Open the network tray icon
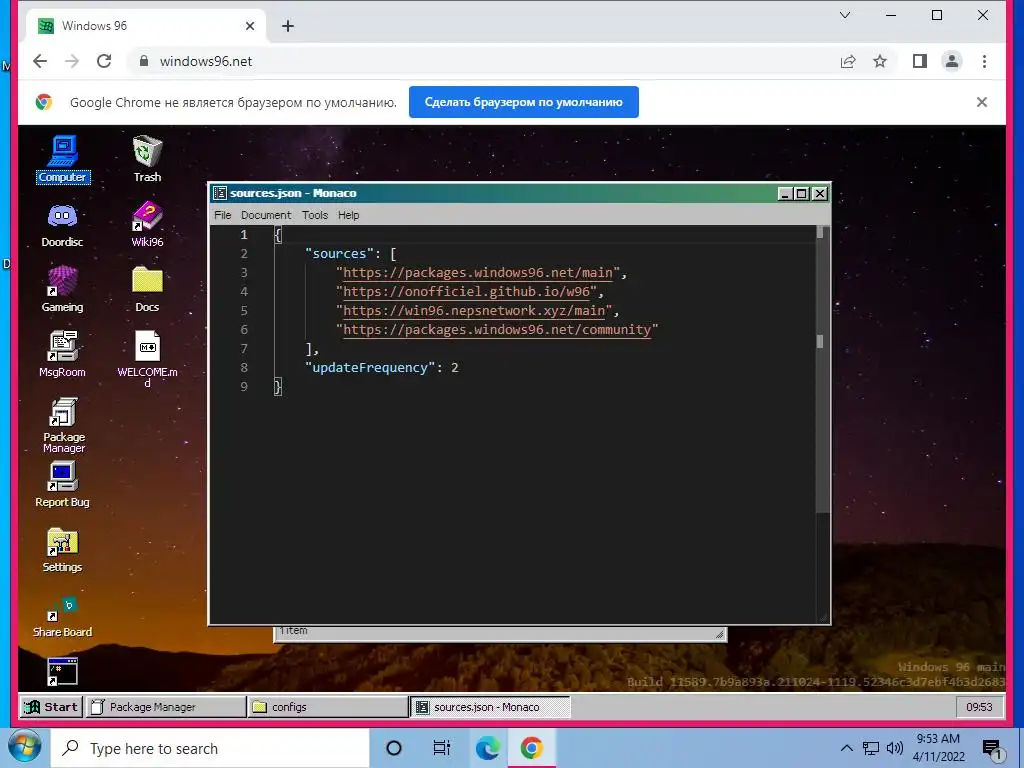 coord(871,748)
